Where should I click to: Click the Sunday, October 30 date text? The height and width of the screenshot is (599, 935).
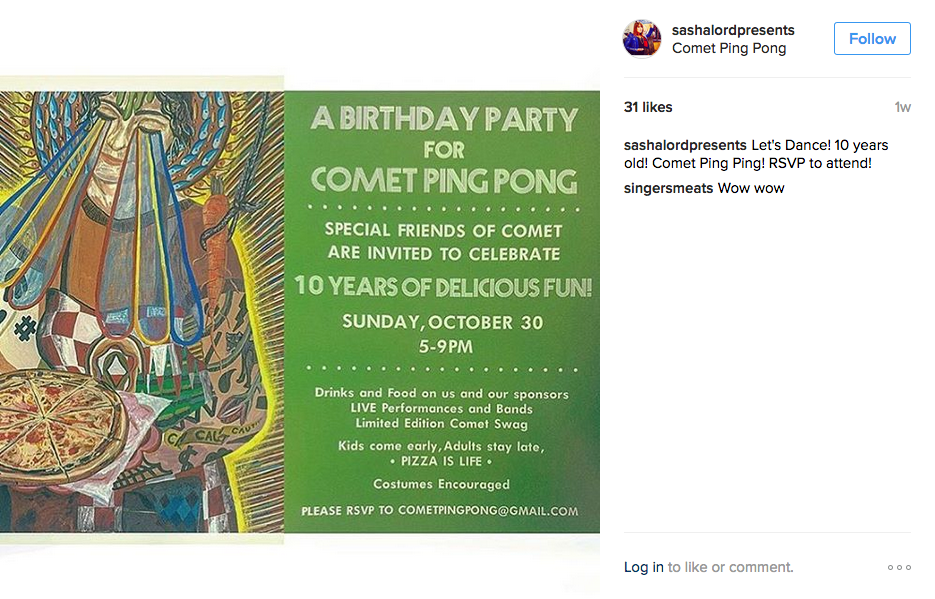(x=442, y=322)
